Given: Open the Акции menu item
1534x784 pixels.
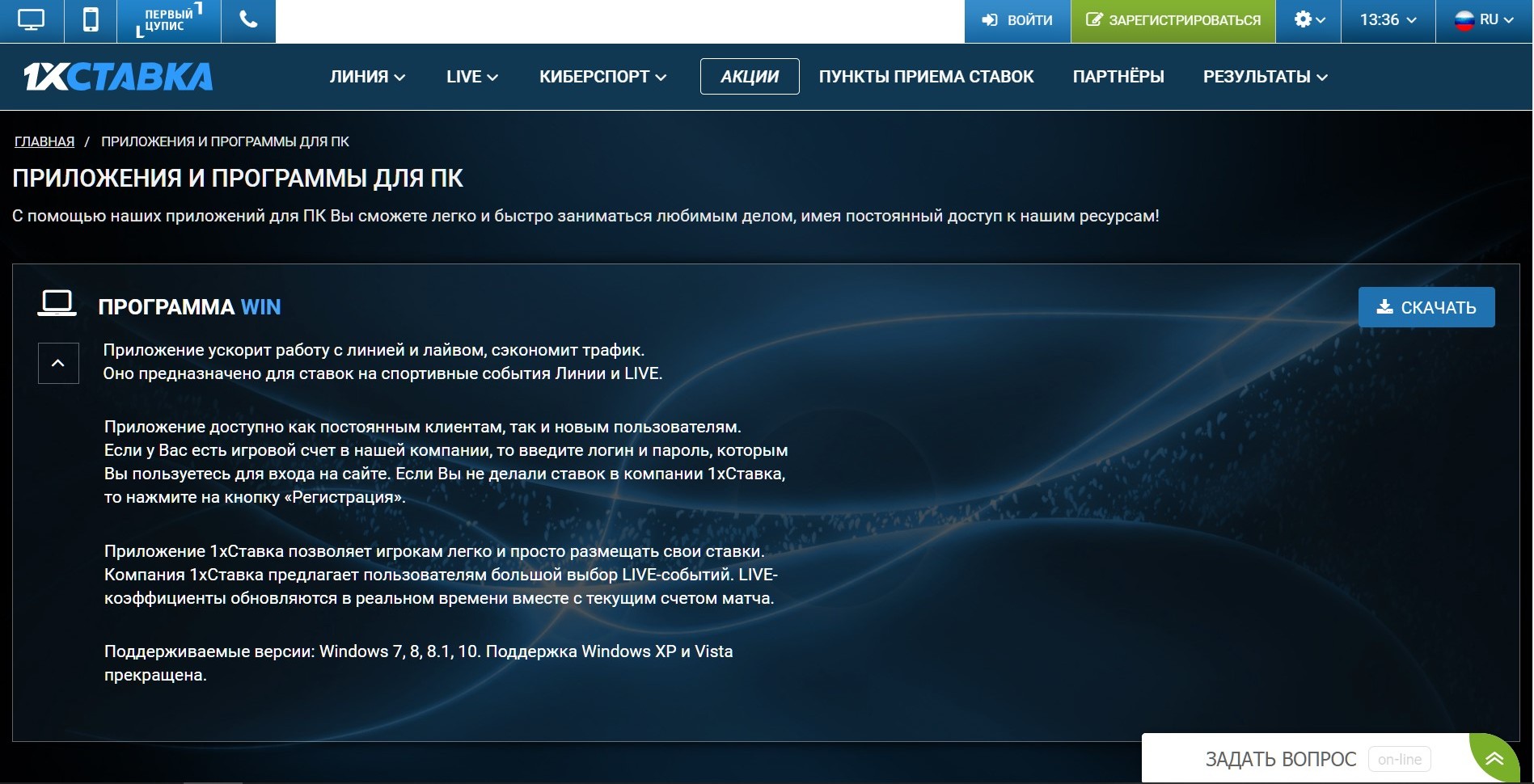Looking at the screenshot, I should point(750,77).
